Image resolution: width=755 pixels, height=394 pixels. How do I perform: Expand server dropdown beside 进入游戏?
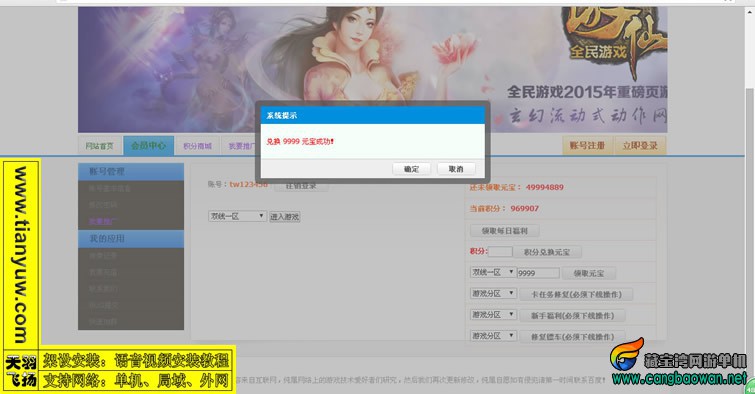[x=237, y=216]
